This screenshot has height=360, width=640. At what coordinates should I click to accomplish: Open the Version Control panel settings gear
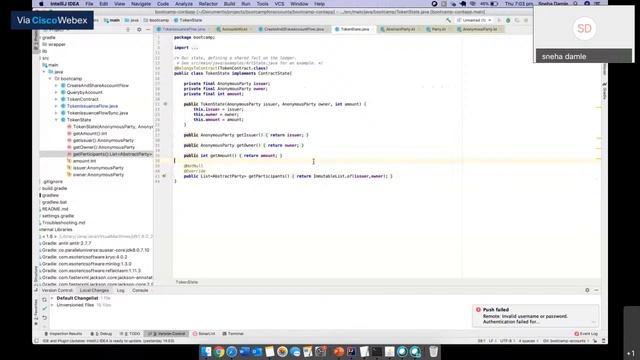[587, 290]
